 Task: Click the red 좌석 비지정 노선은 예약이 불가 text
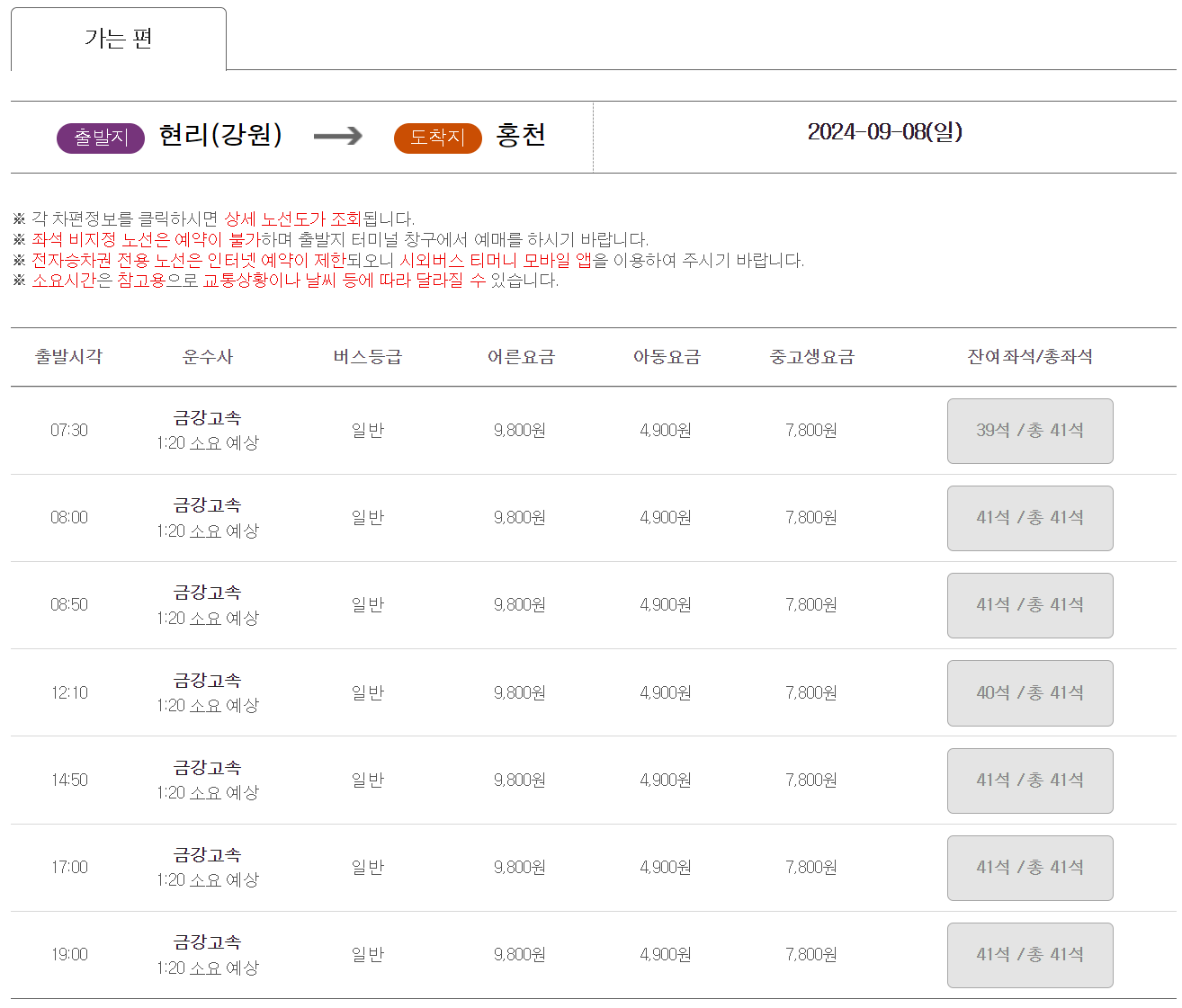(x=147, y=239)
